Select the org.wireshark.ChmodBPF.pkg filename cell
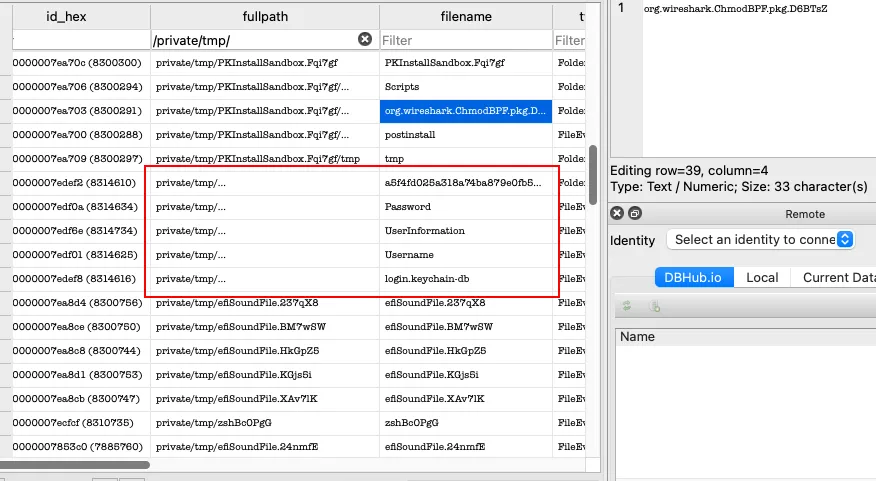Viewport: 876px width, 481px height. pyautogui.click(x=466, y=111)
